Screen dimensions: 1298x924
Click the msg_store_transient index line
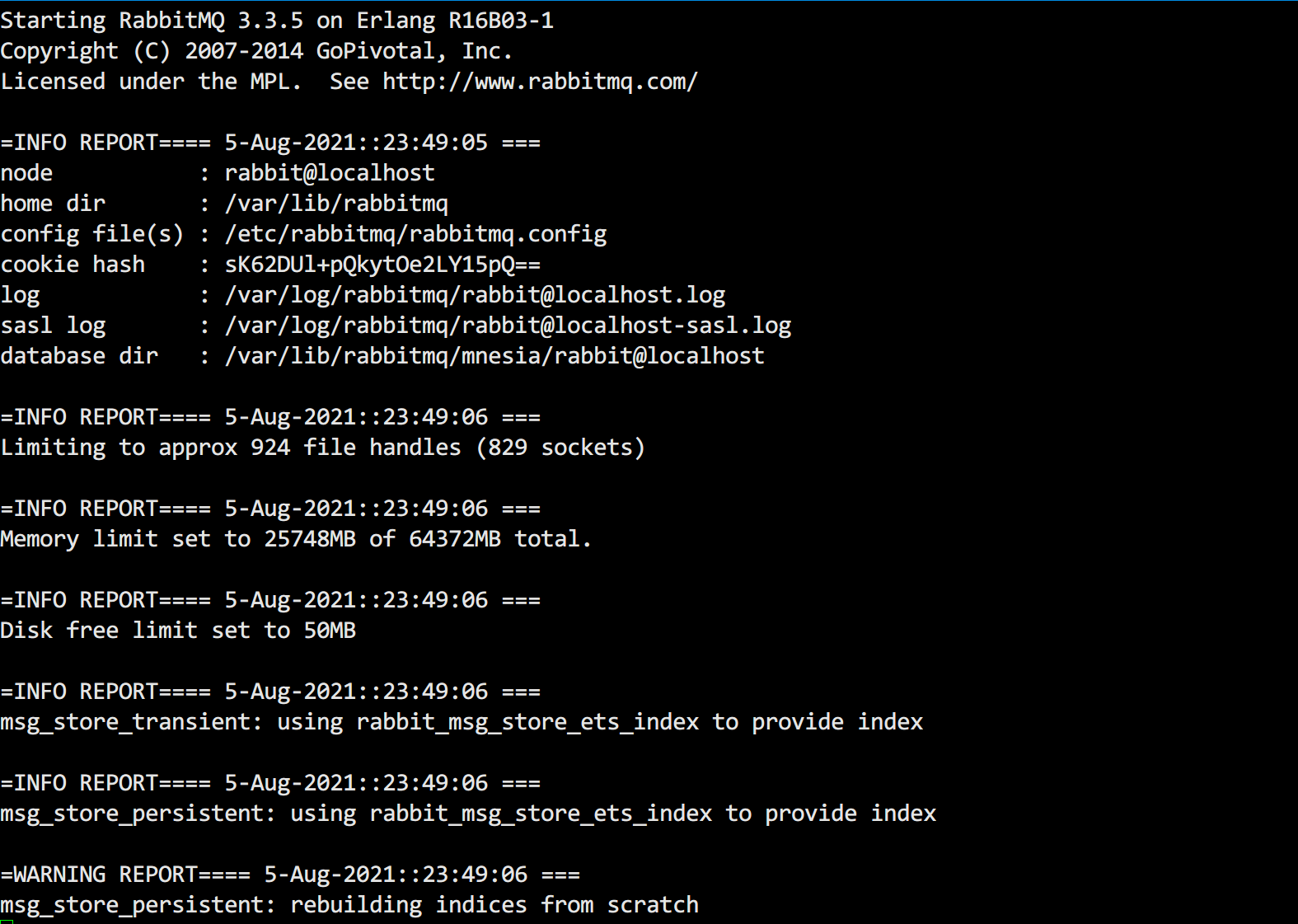coord(462,722)
